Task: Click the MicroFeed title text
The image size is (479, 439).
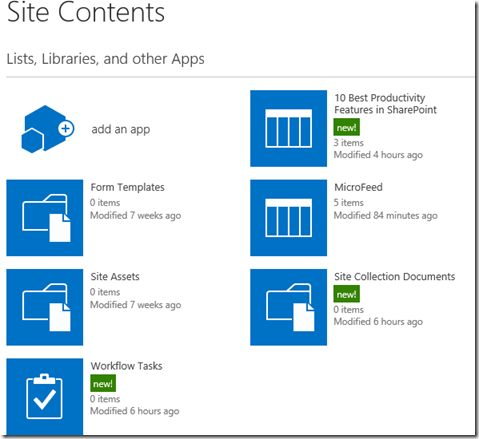Action: [x=358, y=187]
